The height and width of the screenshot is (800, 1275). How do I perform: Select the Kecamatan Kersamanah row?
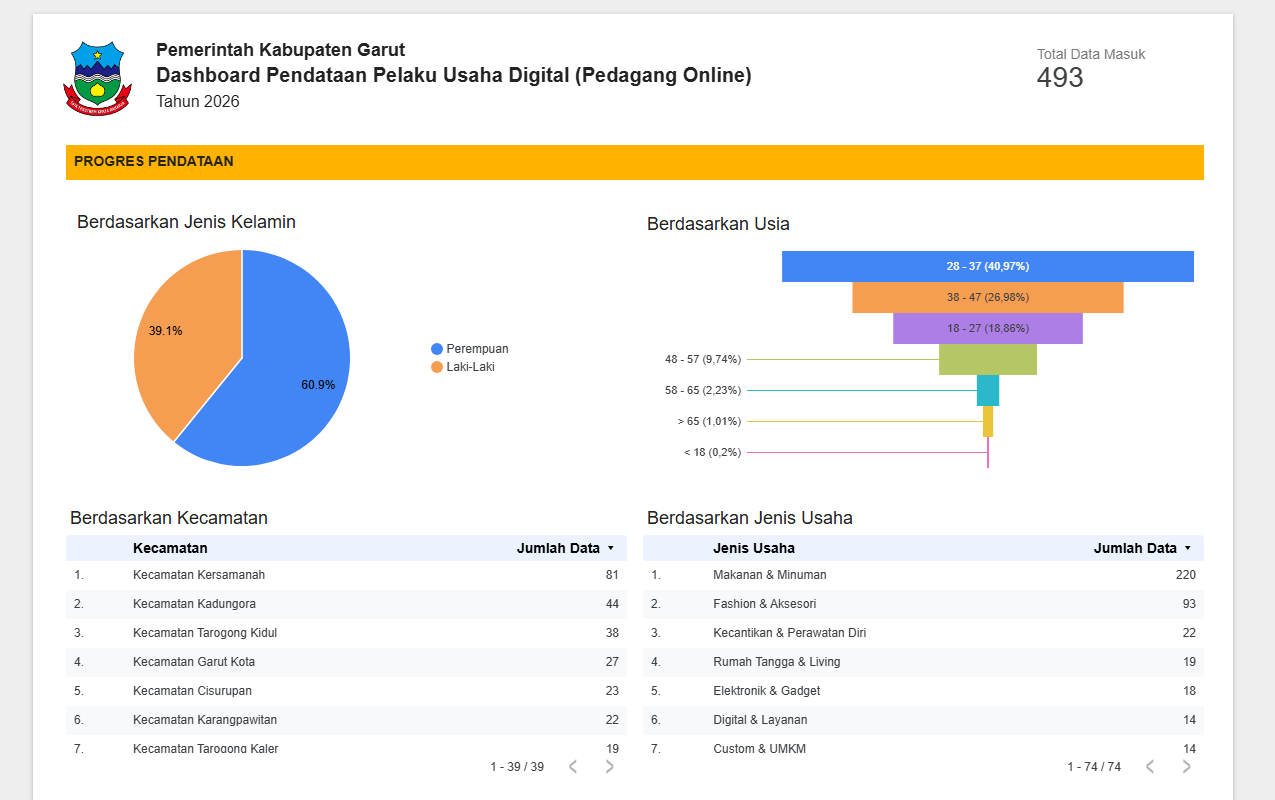click(x=346, y=575)
